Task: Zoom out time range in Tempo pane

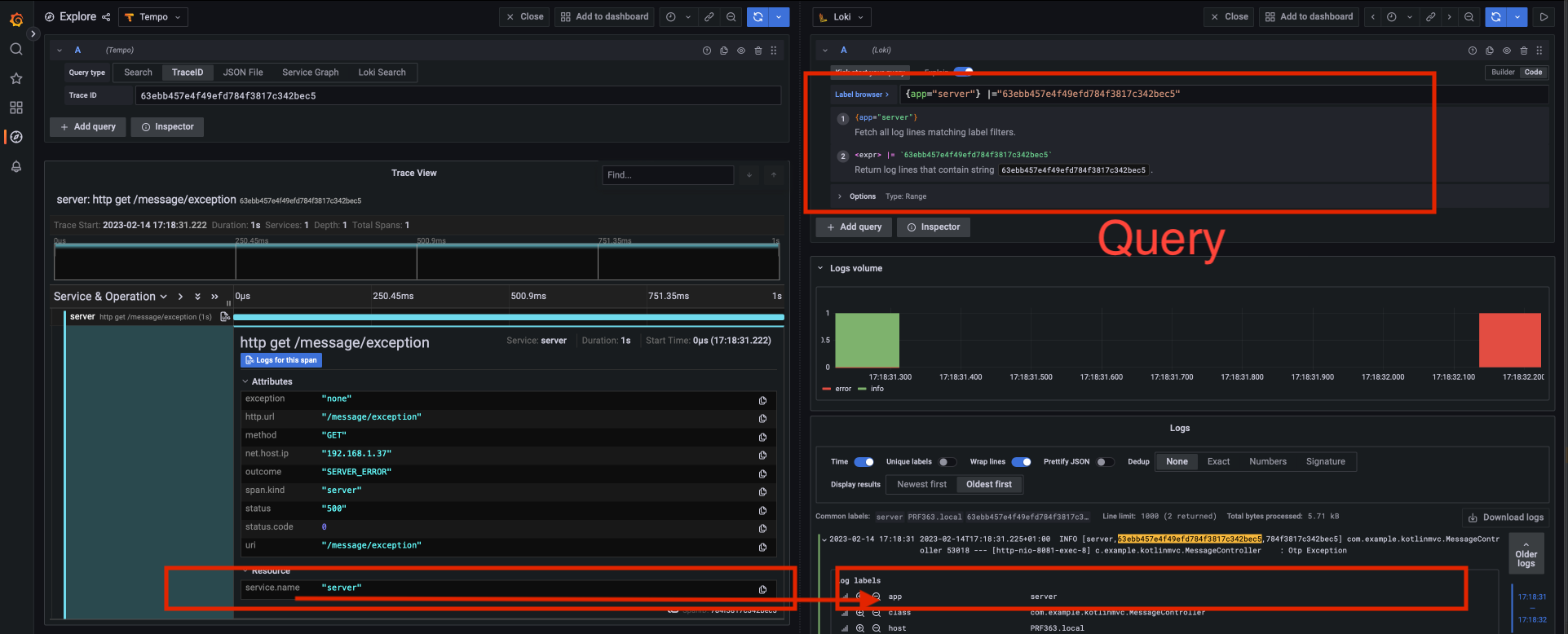Action: pos(731,16)
